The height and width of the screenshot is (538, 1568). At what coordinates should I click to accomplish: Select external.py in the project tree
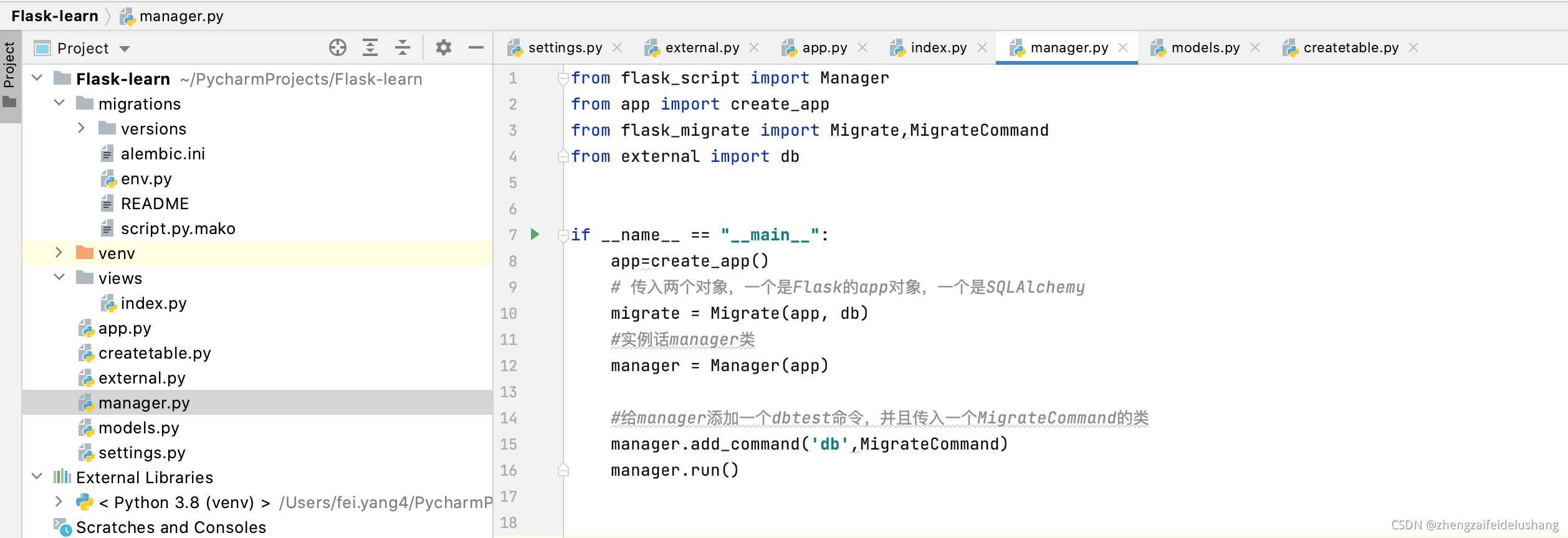pyautogui.click(x=141, y=378)
